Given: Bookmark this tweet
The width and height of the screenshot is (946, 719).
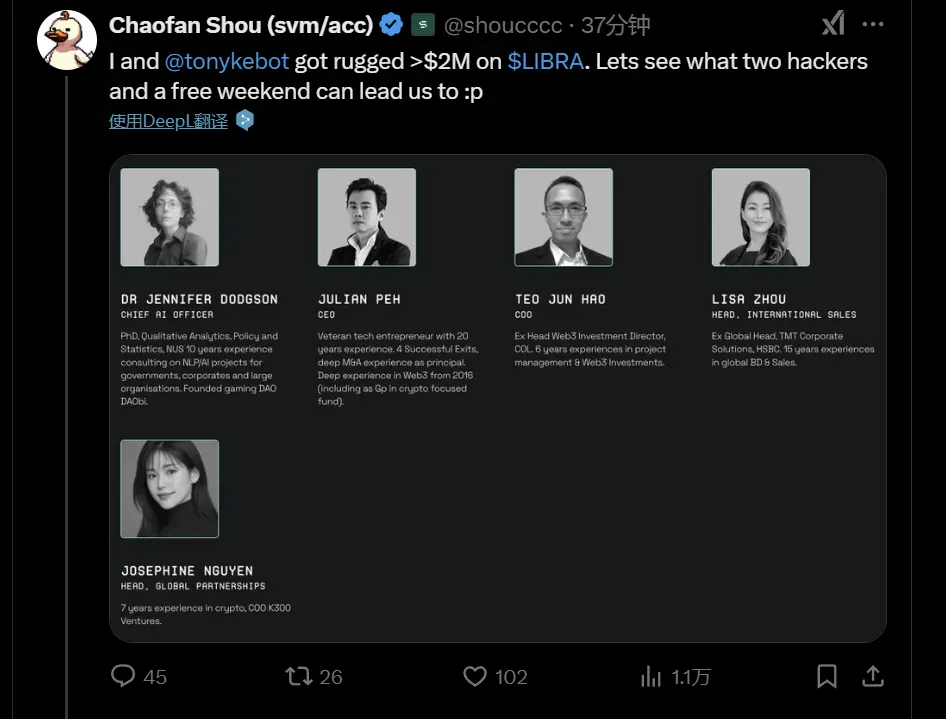Looking at the screenshot, I should click(x=827, y=677).
